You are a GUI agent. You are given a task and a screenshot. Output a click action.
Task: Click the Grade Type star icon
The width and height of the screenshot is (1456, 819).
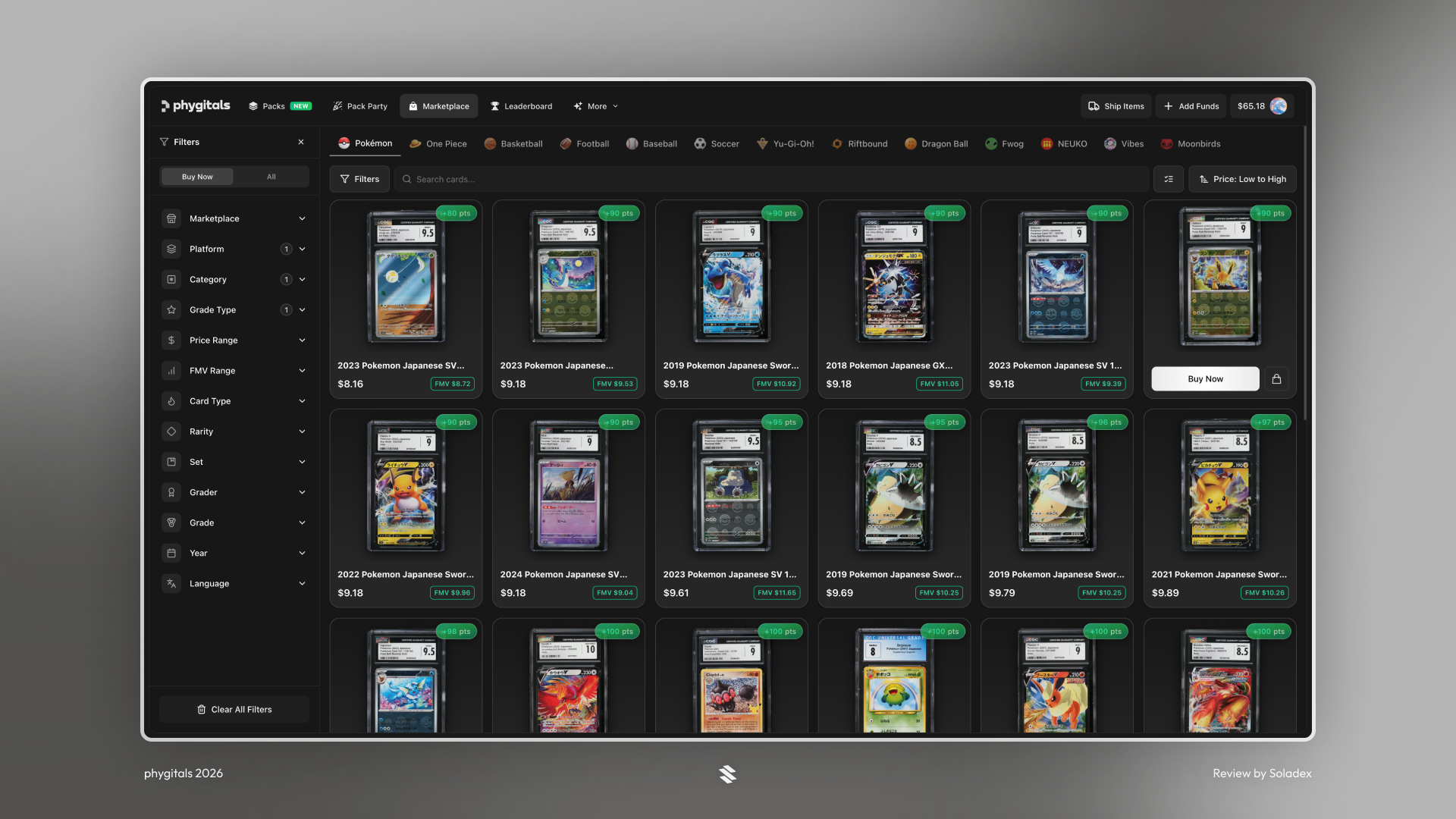tap(171, 309)
